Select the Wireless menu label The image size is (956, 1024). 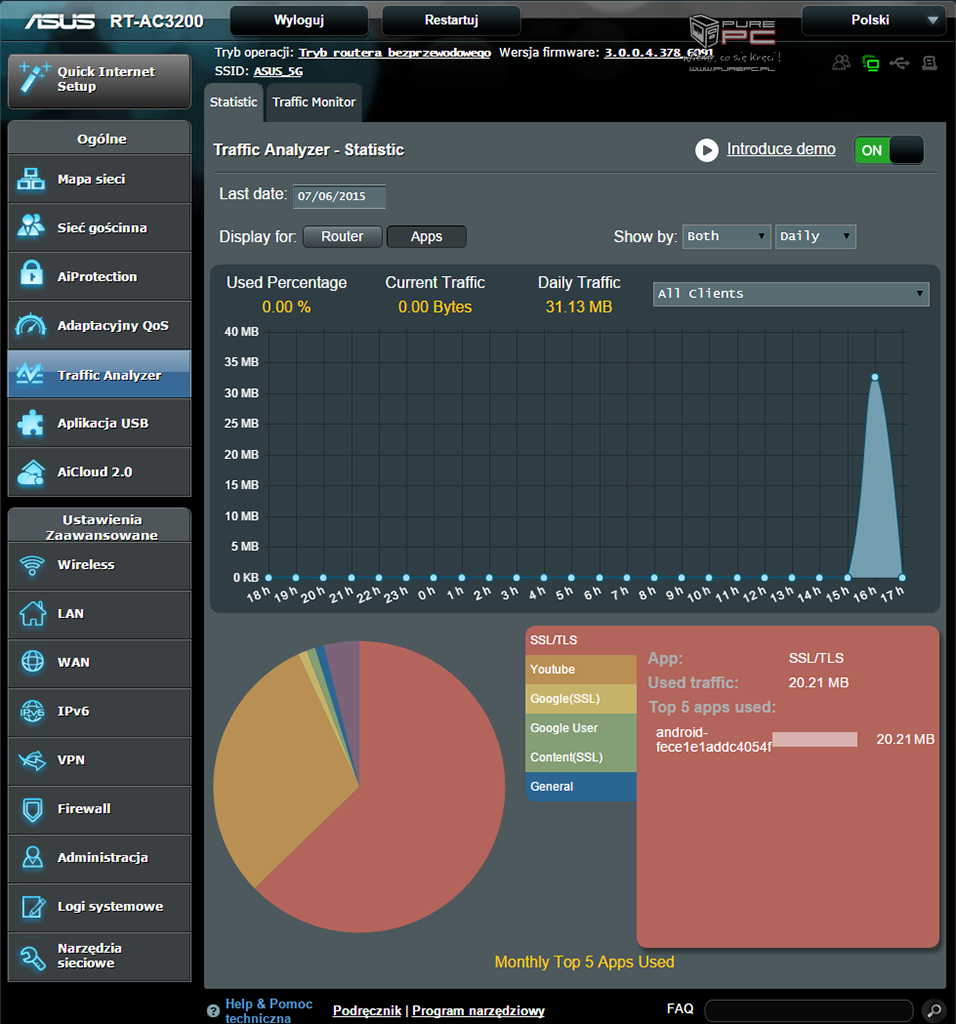point(86,565)
